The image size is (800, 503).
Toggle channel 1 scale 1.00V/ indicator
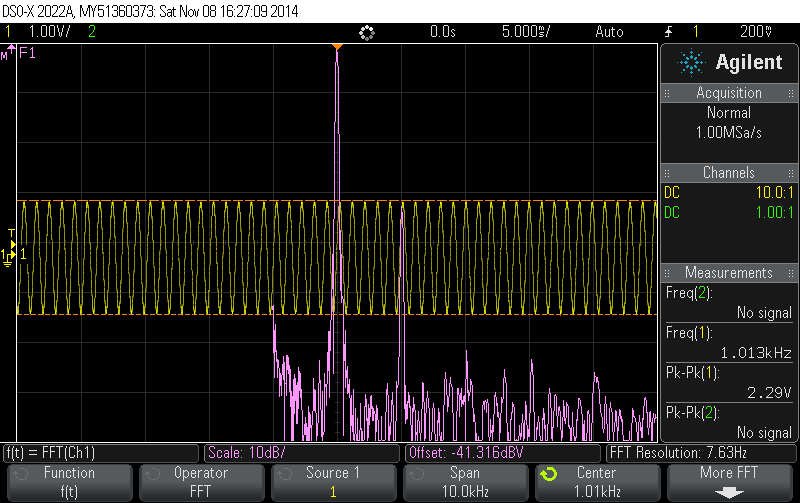click(49, 32)
